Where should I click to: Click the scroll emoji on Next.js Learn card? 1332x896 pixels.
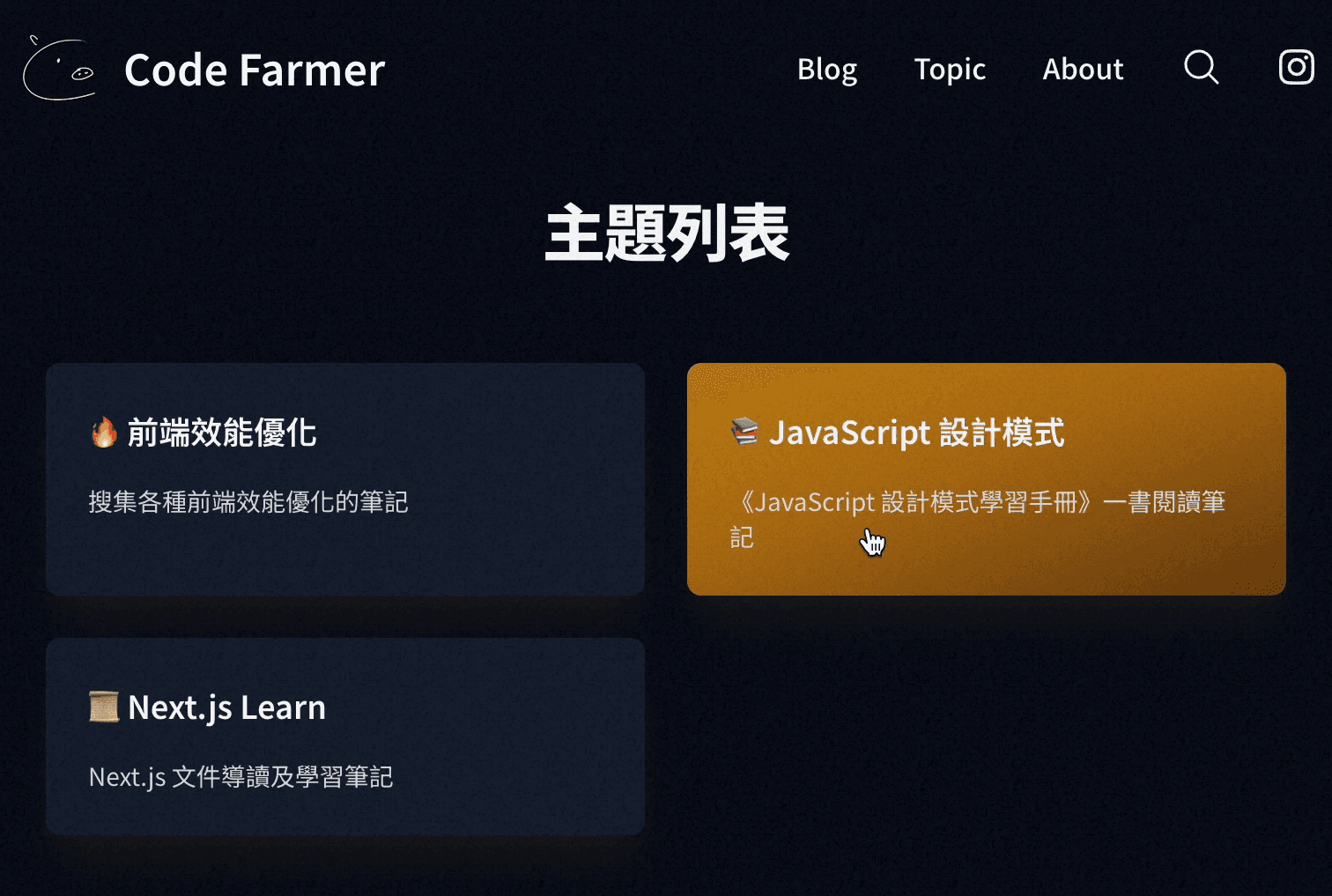[103, 706]
